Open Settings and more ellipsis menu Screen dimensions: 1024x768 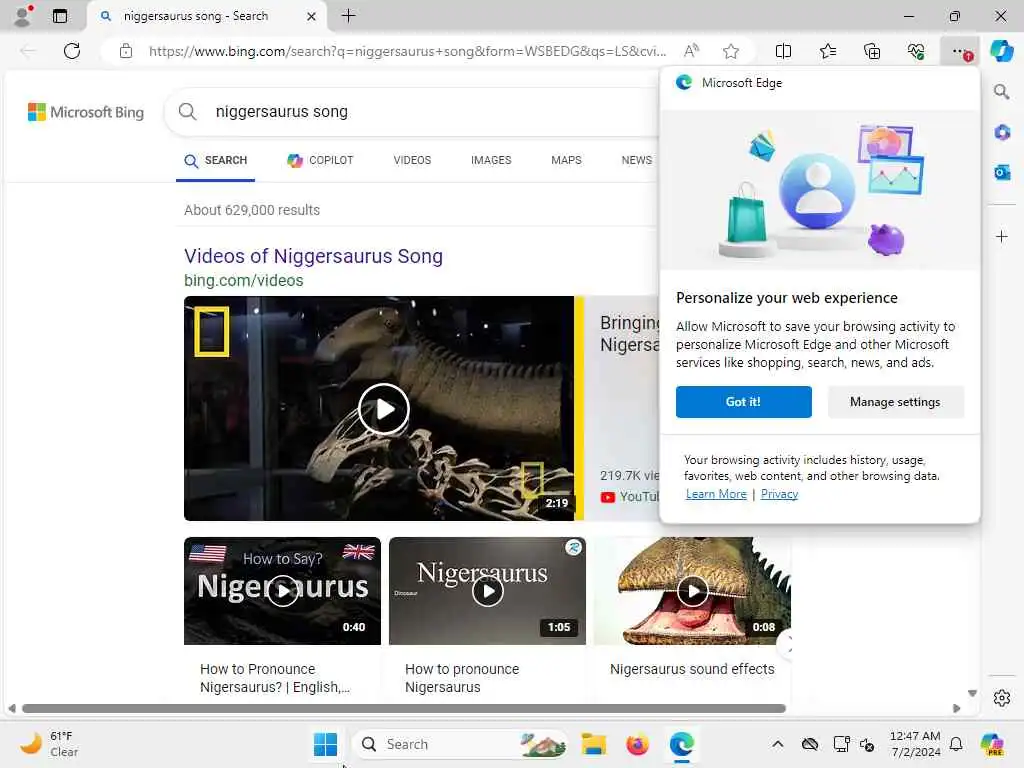tap(960, 51)
